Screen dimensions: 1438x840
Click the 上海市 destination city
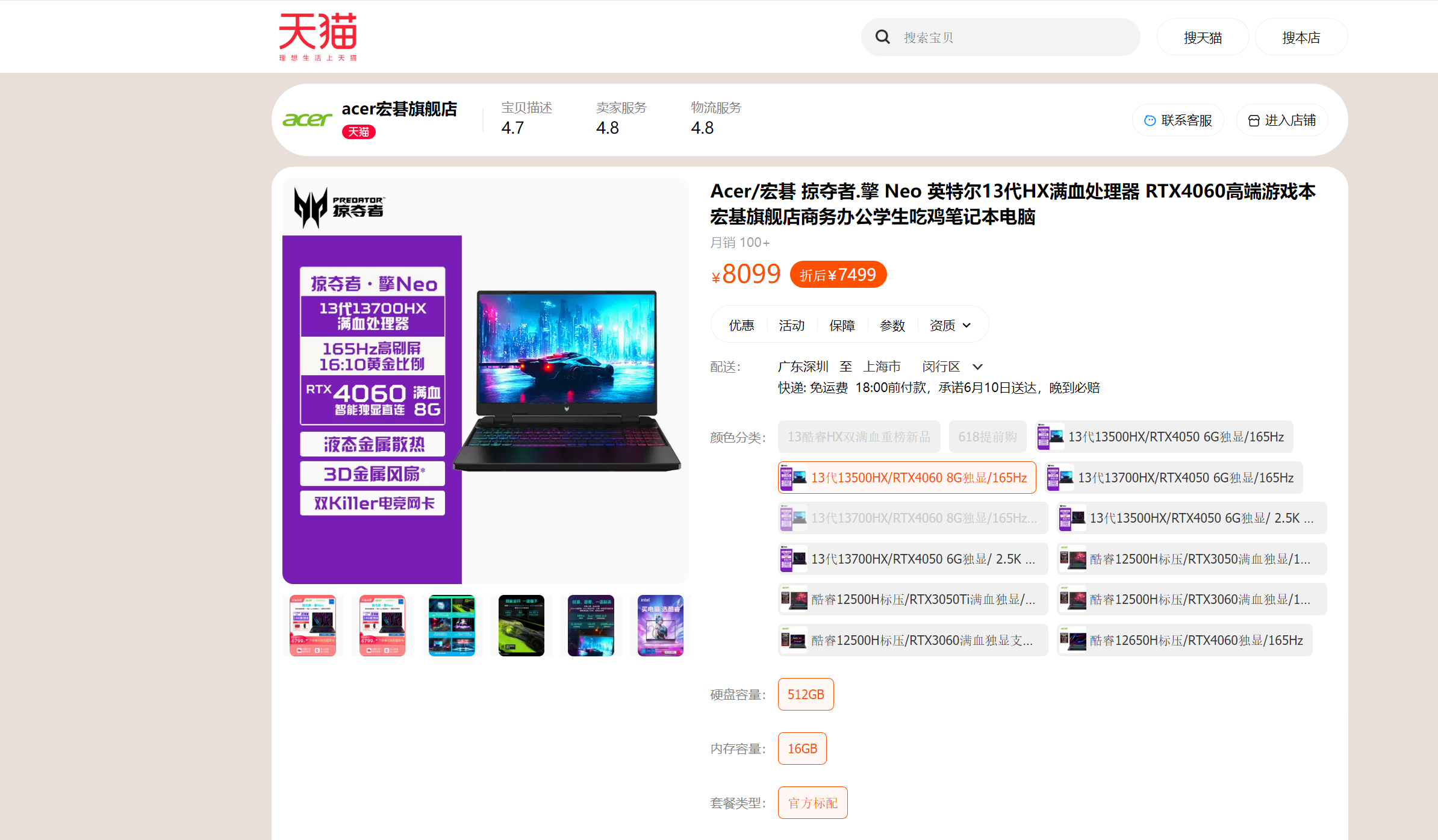pyautogui.click(x=882, y=366)
